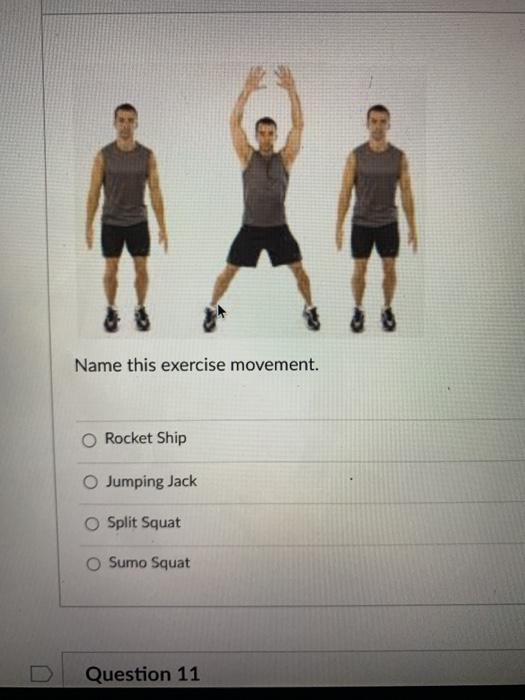Click the "Sumo Squat" answer label text

150,562
